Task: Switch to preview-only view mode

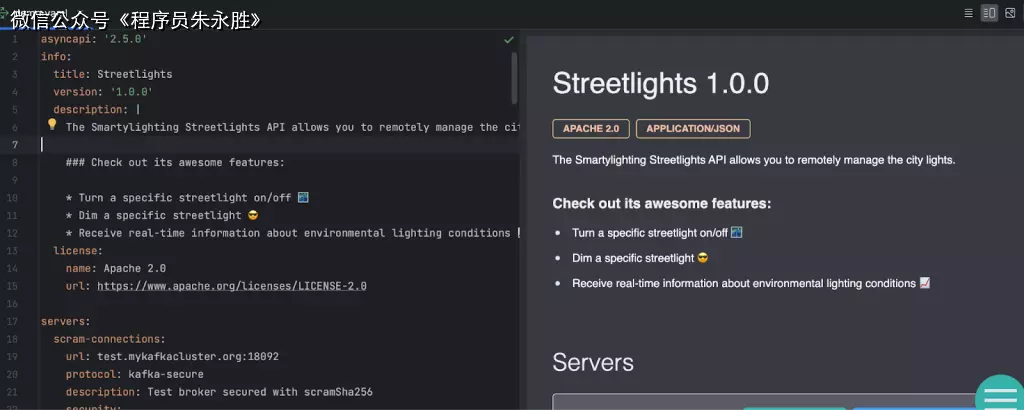Action: click(x=1010, y=13)
